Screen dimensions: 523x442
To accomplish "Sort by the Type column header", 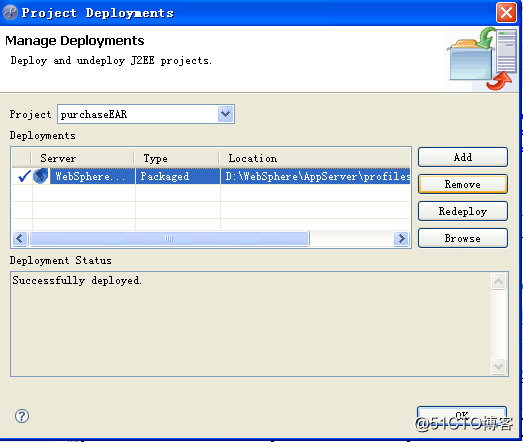I will coord(177,158).
